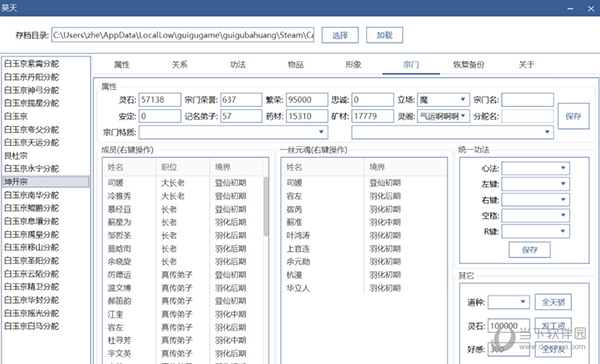This screenshot has height=364, width=600.
Task: Select 白玉京圣阳分舵 in the sect list
Action: point(45,261)
